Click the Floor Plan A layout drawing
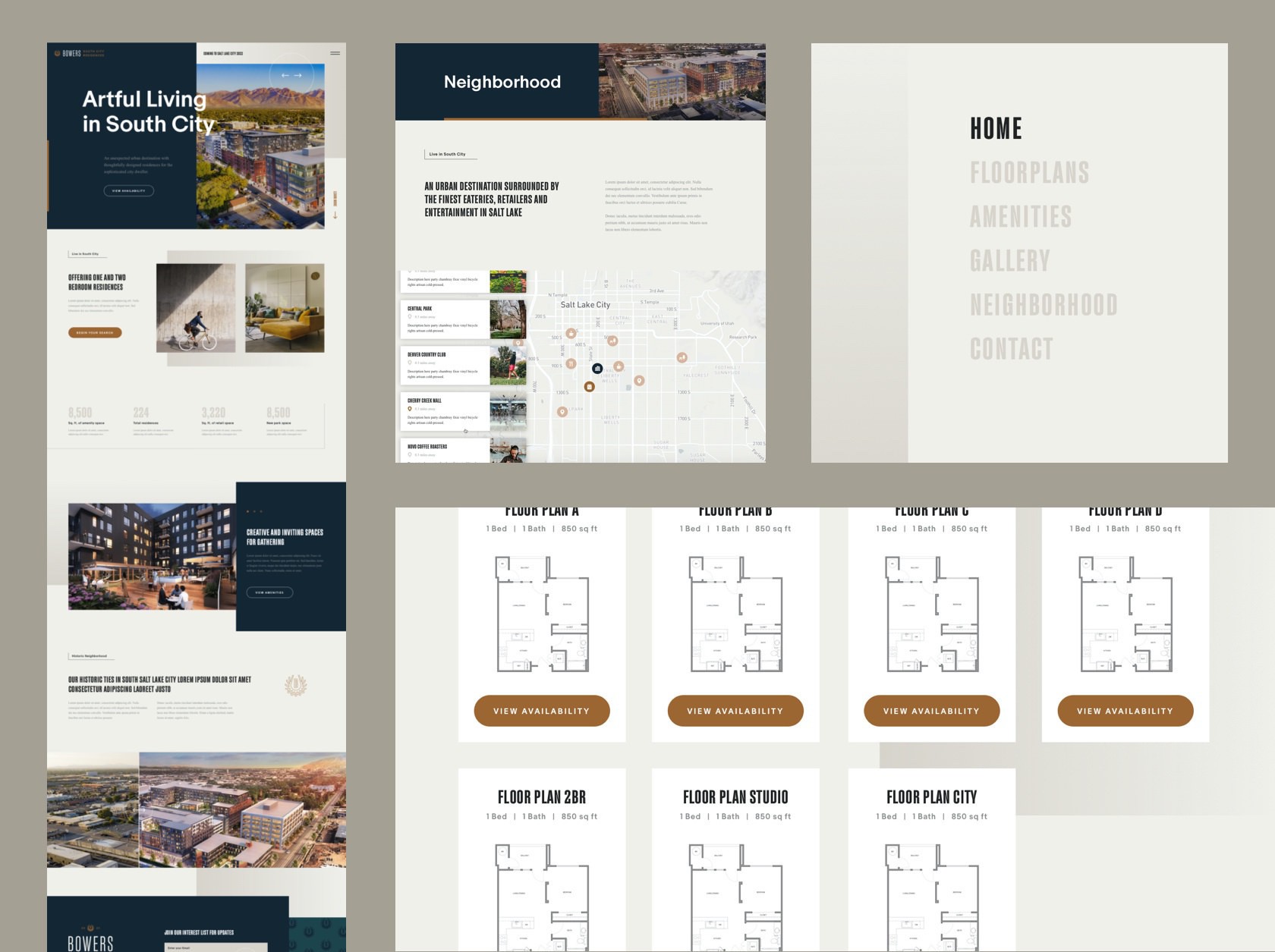 coord(542,614)
